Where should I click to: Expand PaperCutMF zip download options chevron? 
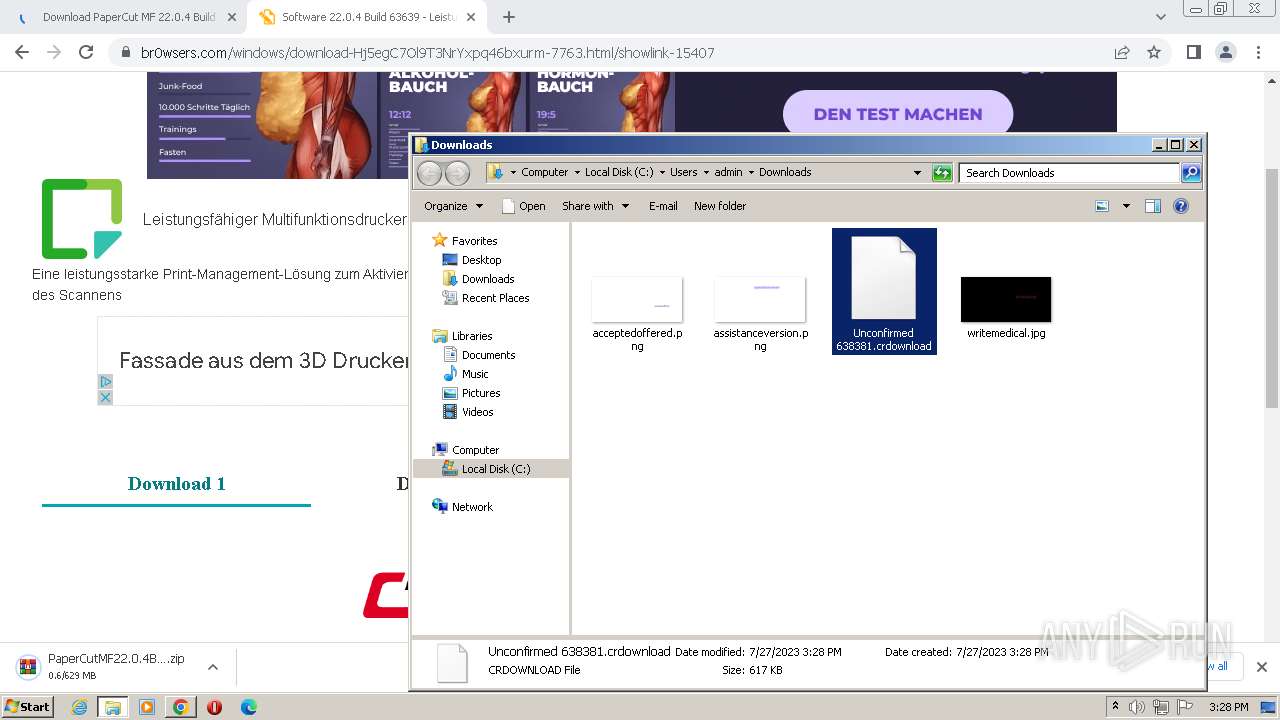(212, 667)
